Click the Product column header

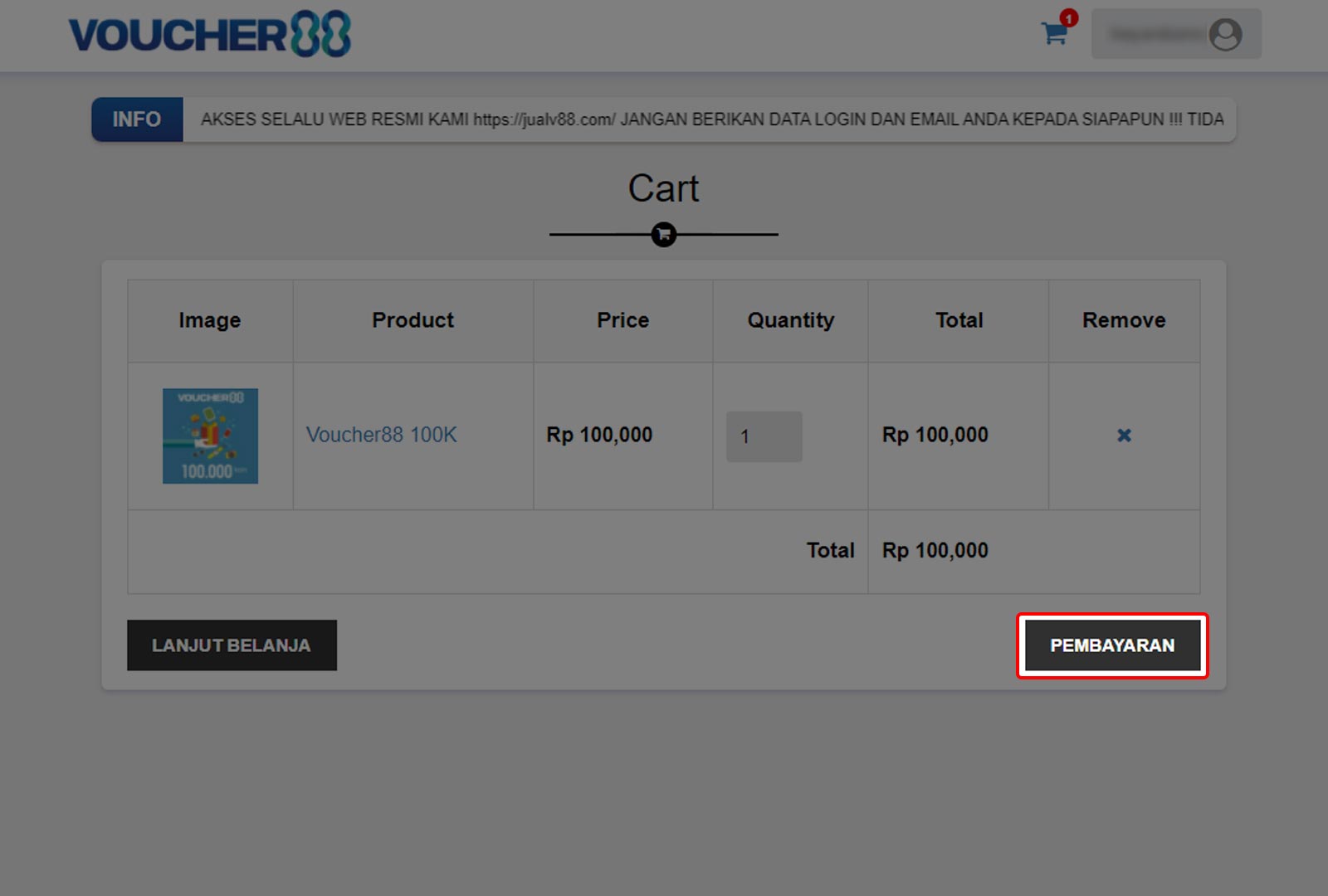pos(413,320)
